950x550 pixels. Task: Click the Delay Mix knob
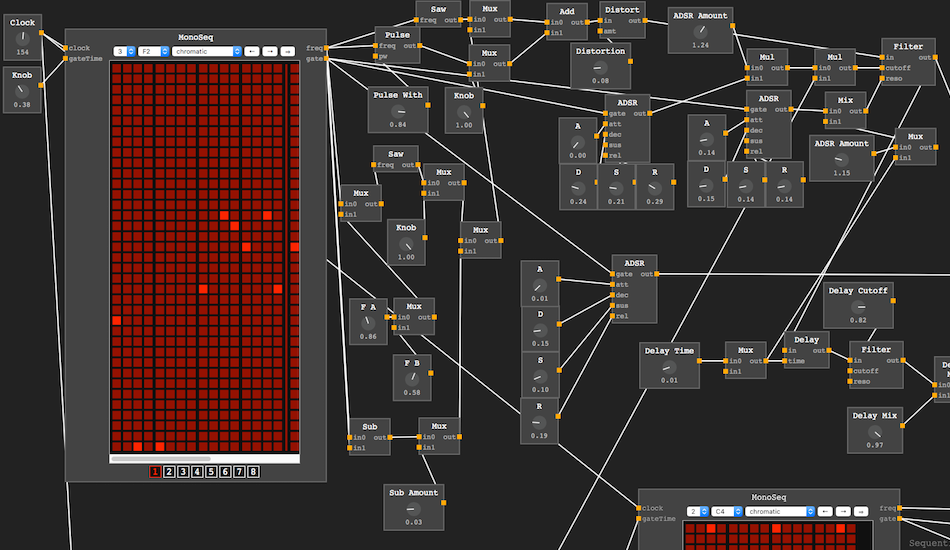873,431
